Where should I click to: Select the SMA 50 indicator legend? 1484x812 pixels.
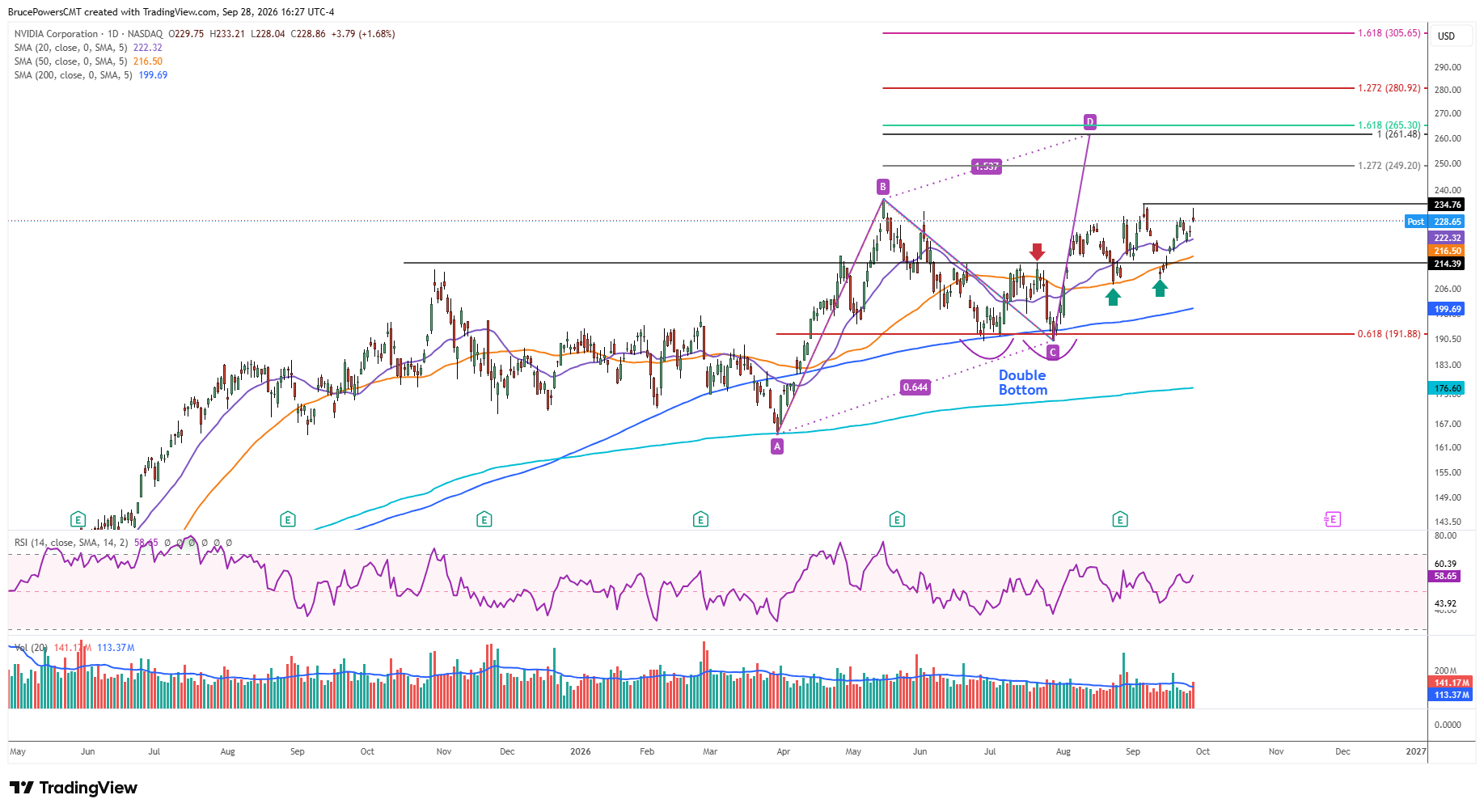[x=88, y=61]
